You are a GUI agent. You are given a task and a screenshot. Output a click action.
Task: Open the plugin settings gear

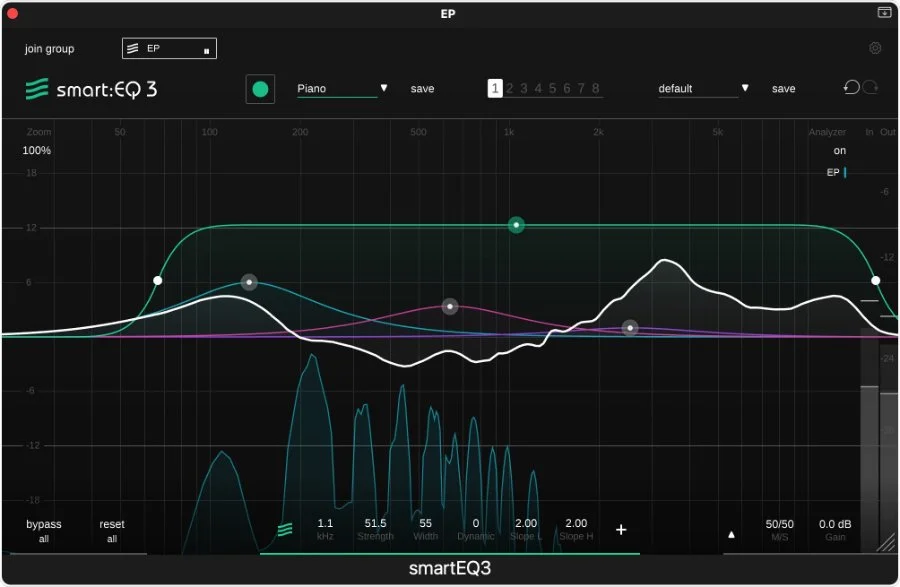(875, 47)
